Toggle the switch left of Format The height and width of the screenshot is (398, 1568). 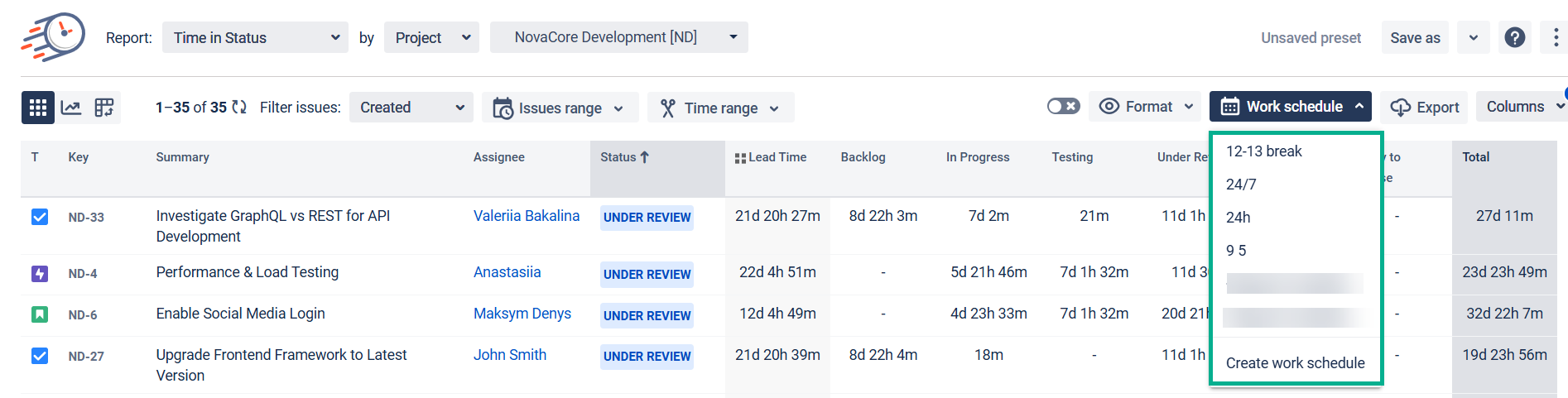click(x=1063, y=107)
